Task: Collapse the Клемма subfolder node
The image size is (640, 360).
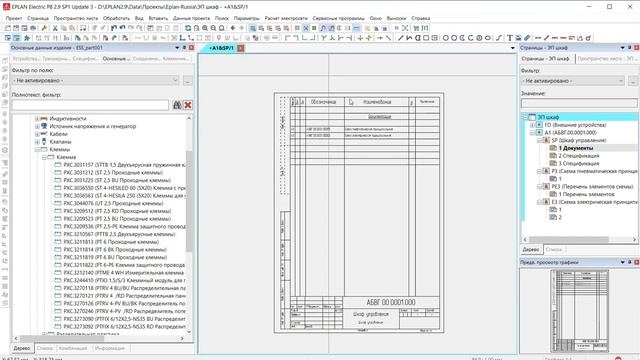Action: click(44, 157)
